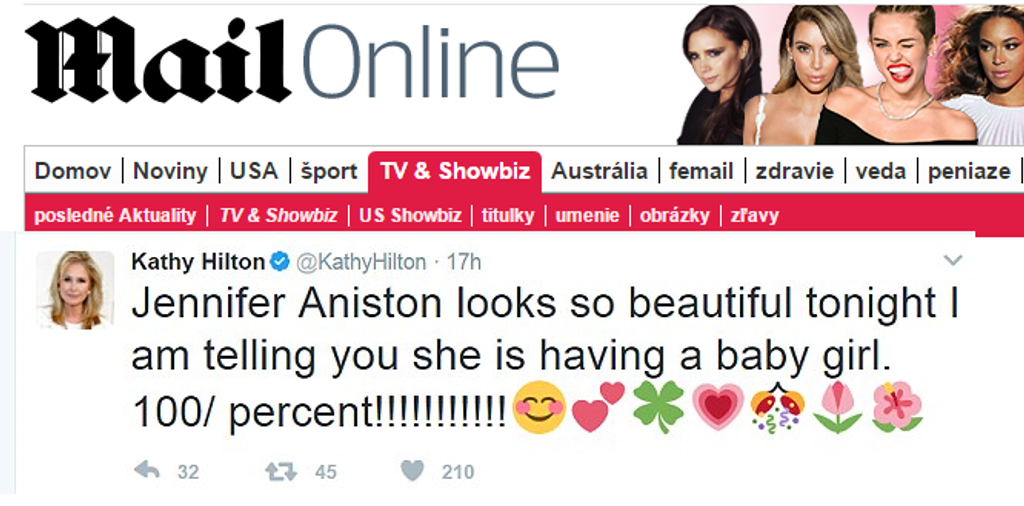This screenshot has height=506, width=1024.
Task: Click the tweet reply arrow icon
Action: tap(147, 471)
